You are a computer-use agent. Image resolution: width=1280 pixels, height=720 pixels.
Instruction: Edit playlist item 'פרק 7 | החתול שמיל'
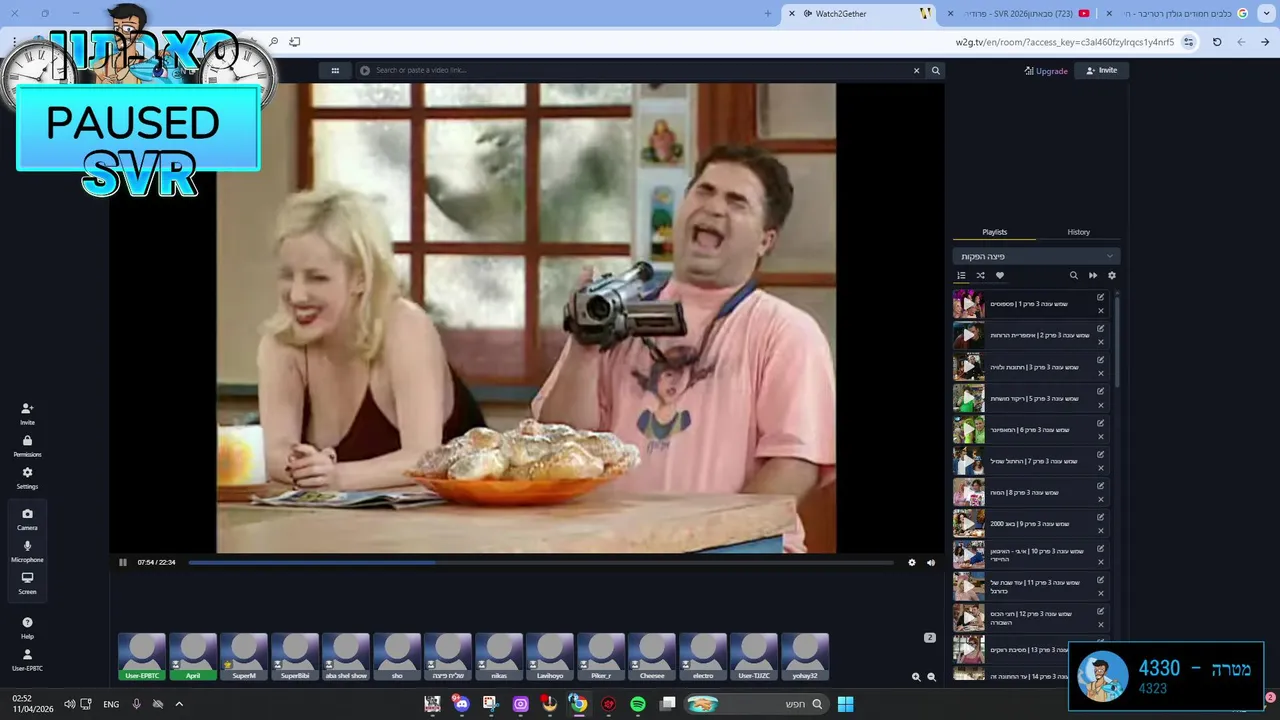(1101, 454)
